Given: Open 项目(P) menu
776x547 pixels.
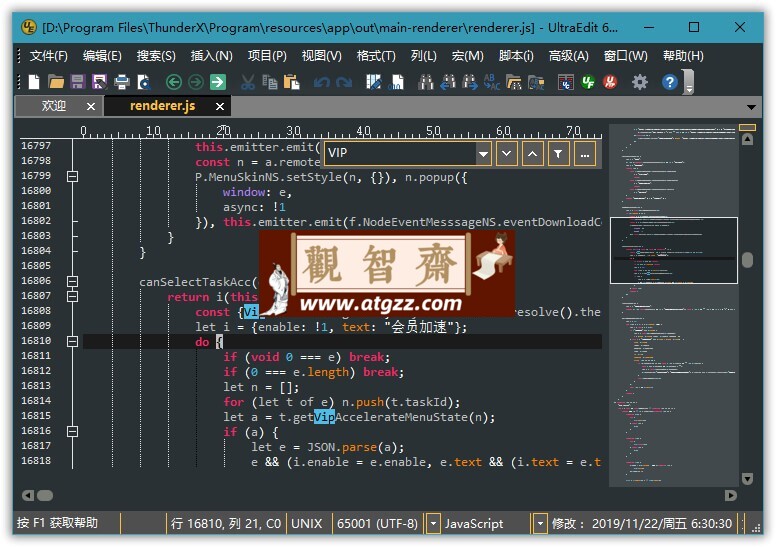Looking at the screenshot, I should [x=267, y=56].
